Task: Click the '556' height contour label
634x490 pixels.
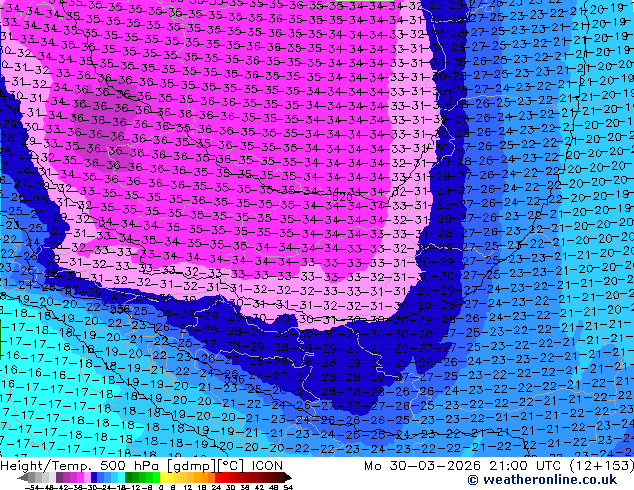Action: [x=120, y=309]
